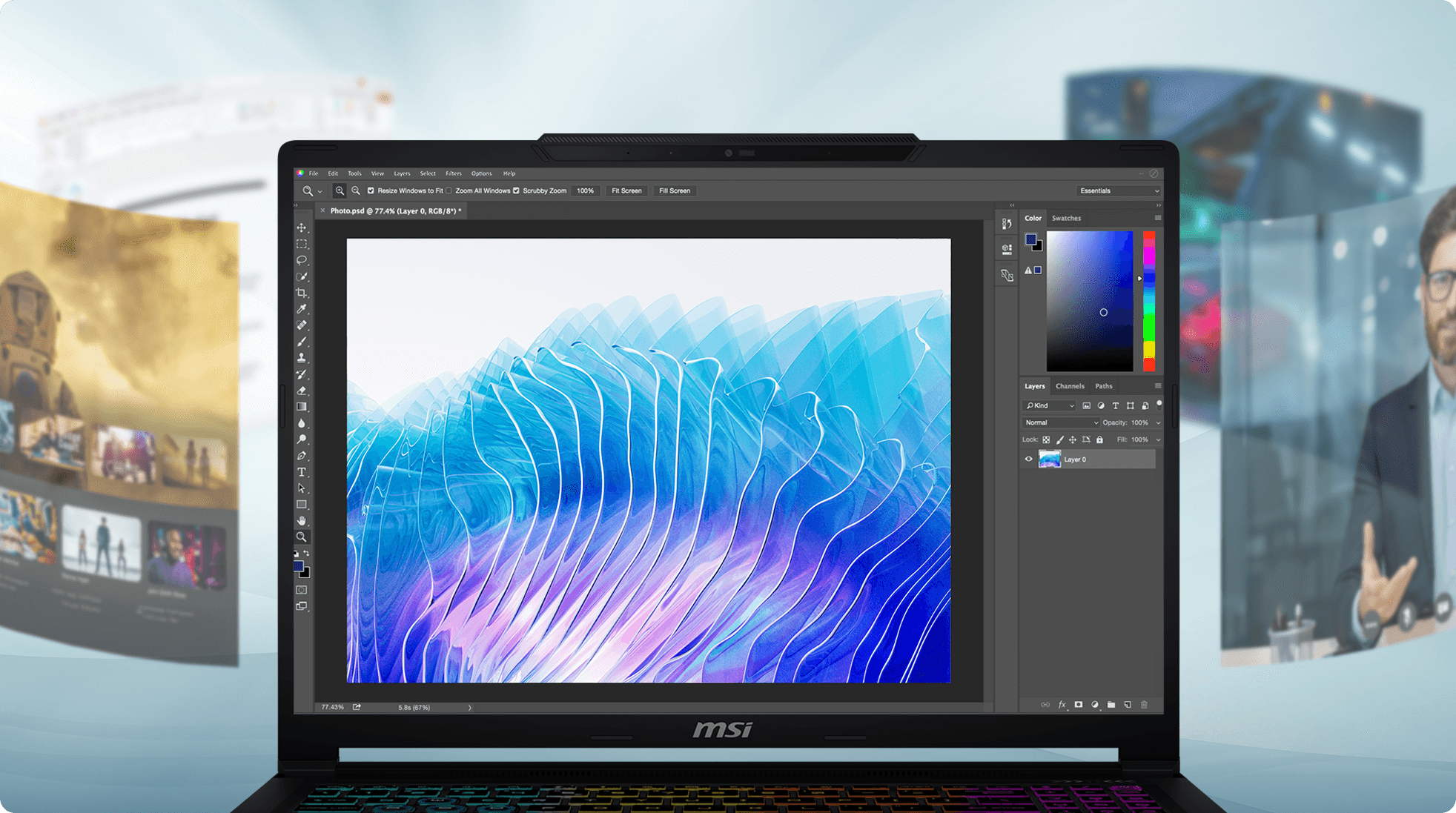The image size is (1456, 813).
Task: Select the Horizontal Type tool
Action: 302,472
